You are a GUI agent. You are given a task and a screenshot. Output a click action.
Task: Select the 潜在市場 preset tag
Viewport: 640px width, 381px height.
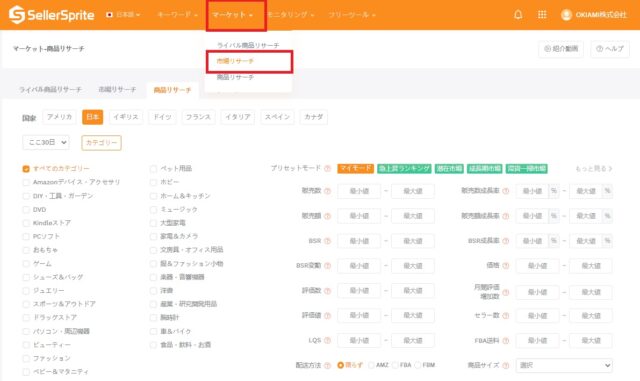[449, 169]
